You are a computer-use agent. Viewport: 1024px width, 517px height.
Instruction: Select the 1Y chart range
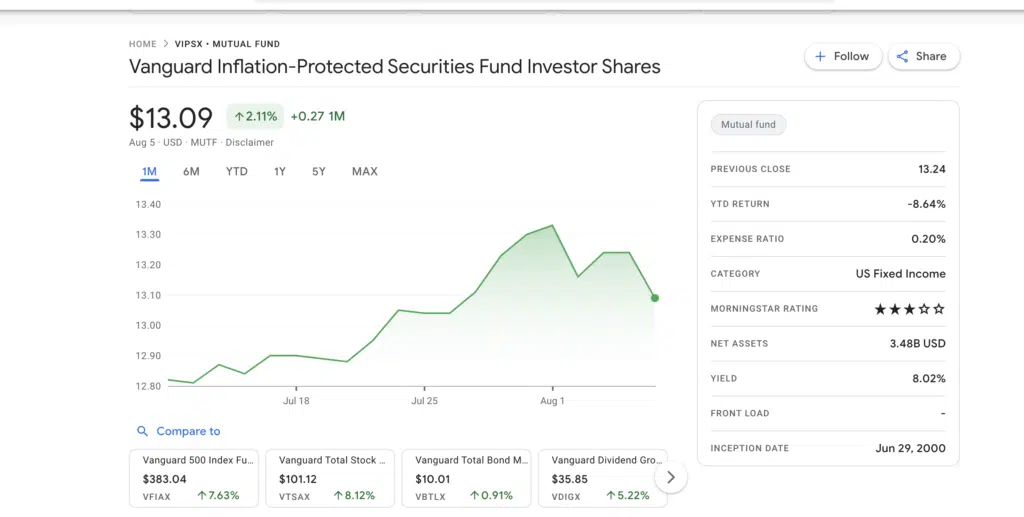280,172
